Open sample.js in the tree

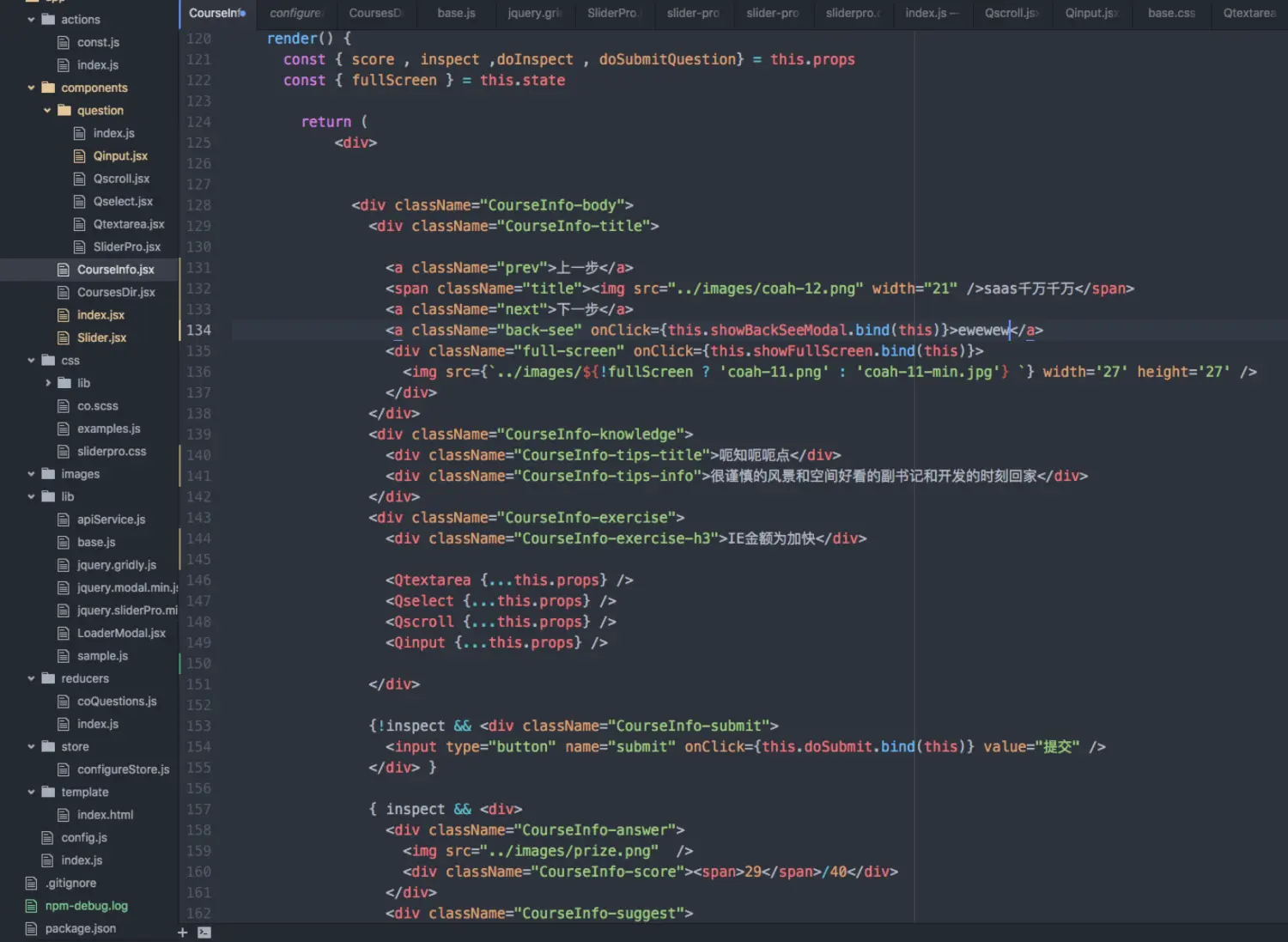[x=102, y=656]
